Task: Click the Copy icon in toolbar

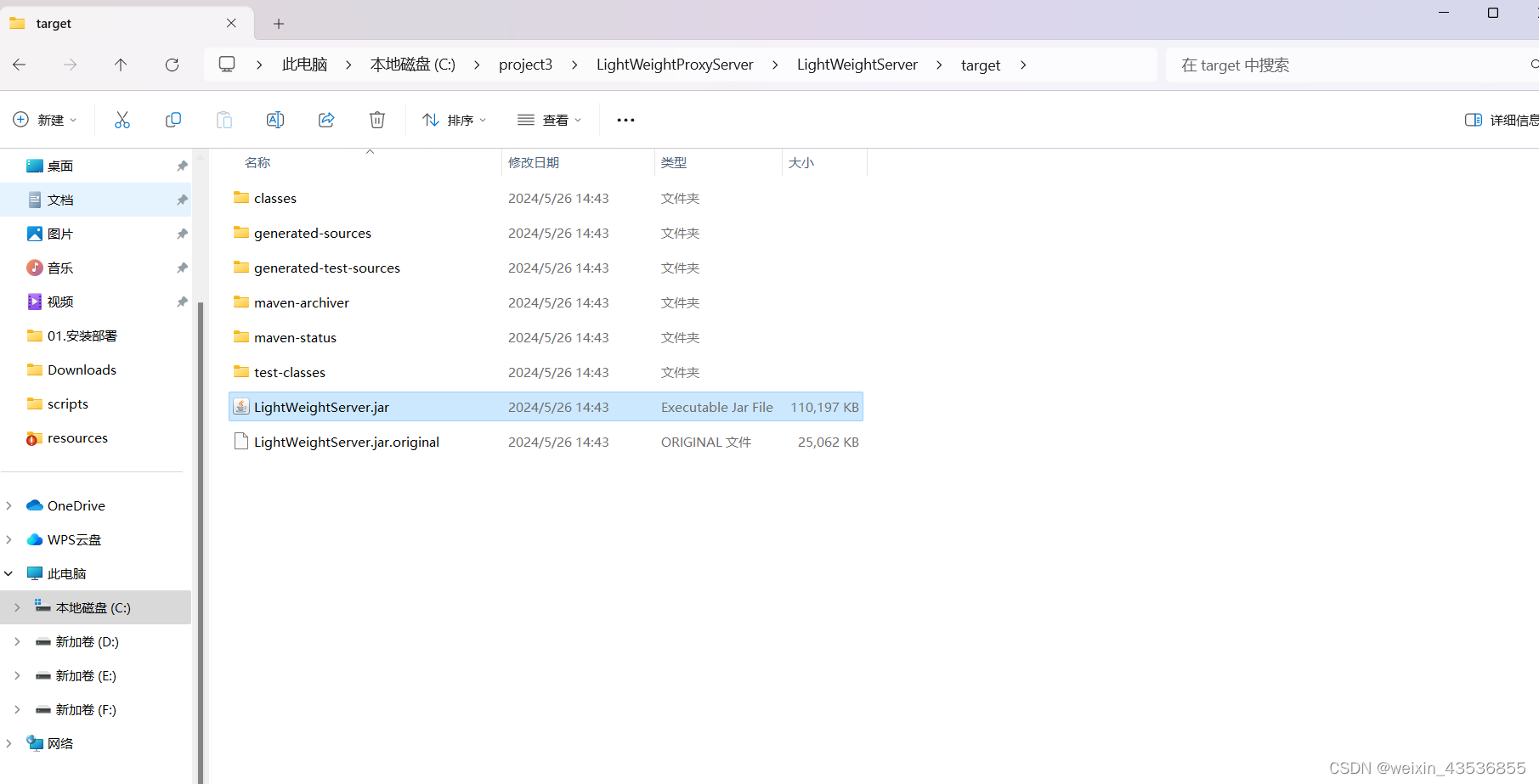Action: (x=173, y=120)
